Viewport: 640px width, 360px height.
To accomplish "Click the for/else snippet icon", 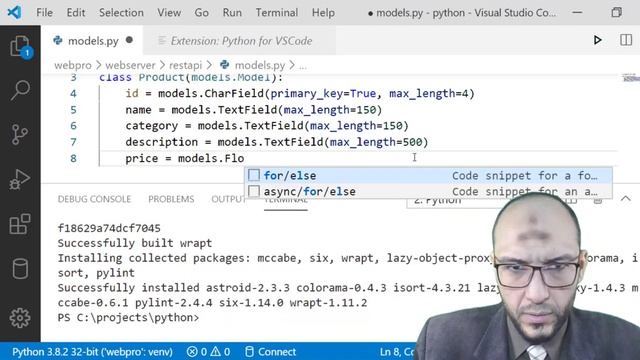I will click(254, 175).
